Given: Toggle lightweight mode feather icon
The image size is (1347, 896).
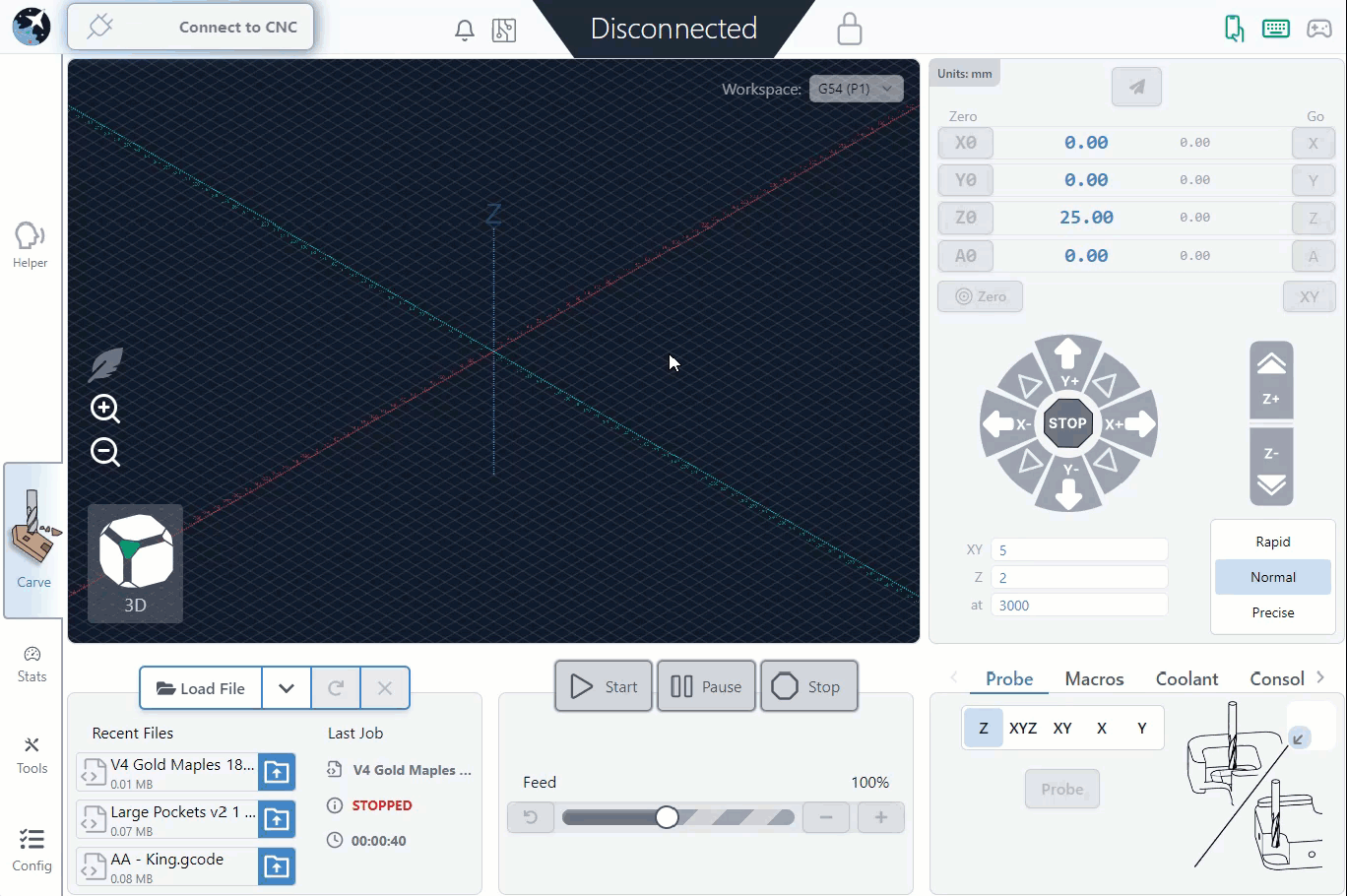Looking at the screenshot, I should pos(105,364).
